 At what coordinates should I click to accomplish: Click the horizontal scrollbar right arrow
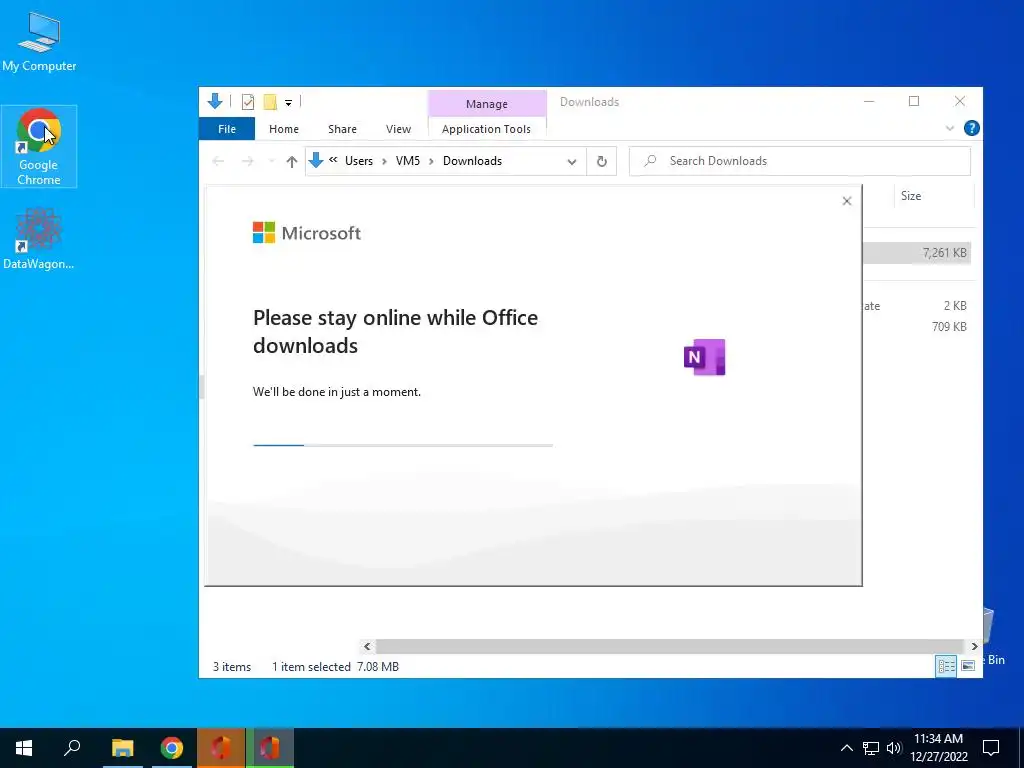point(974,646)
